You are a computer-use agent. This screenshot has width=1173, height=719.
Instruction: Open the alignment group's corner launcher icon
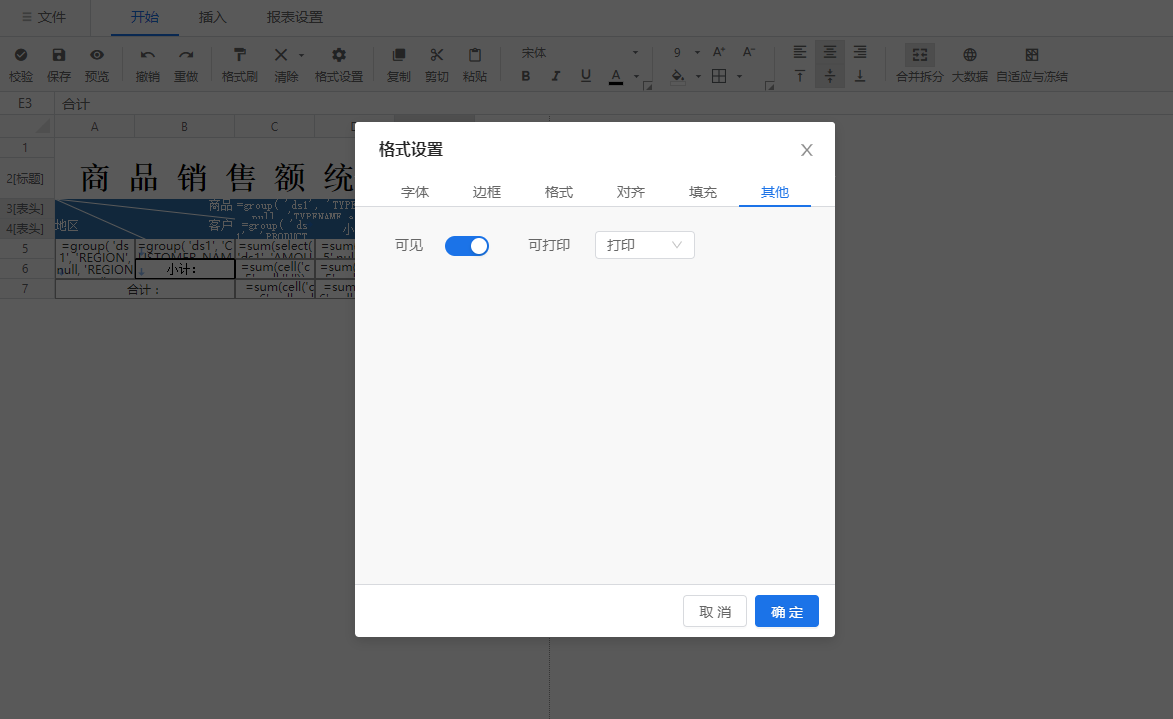pyautogui.click(x=769, y=86)
